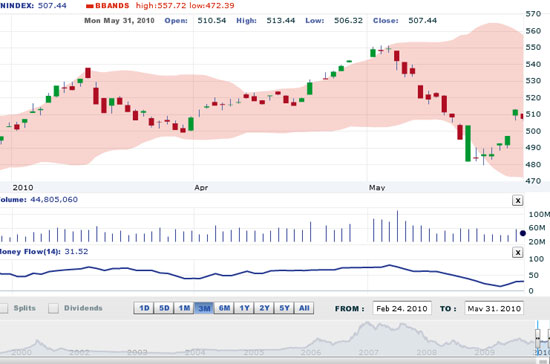Viewport: 550px width, 364px height.
Task: Enable the Dividends checkbox
Action: point(53,308)
